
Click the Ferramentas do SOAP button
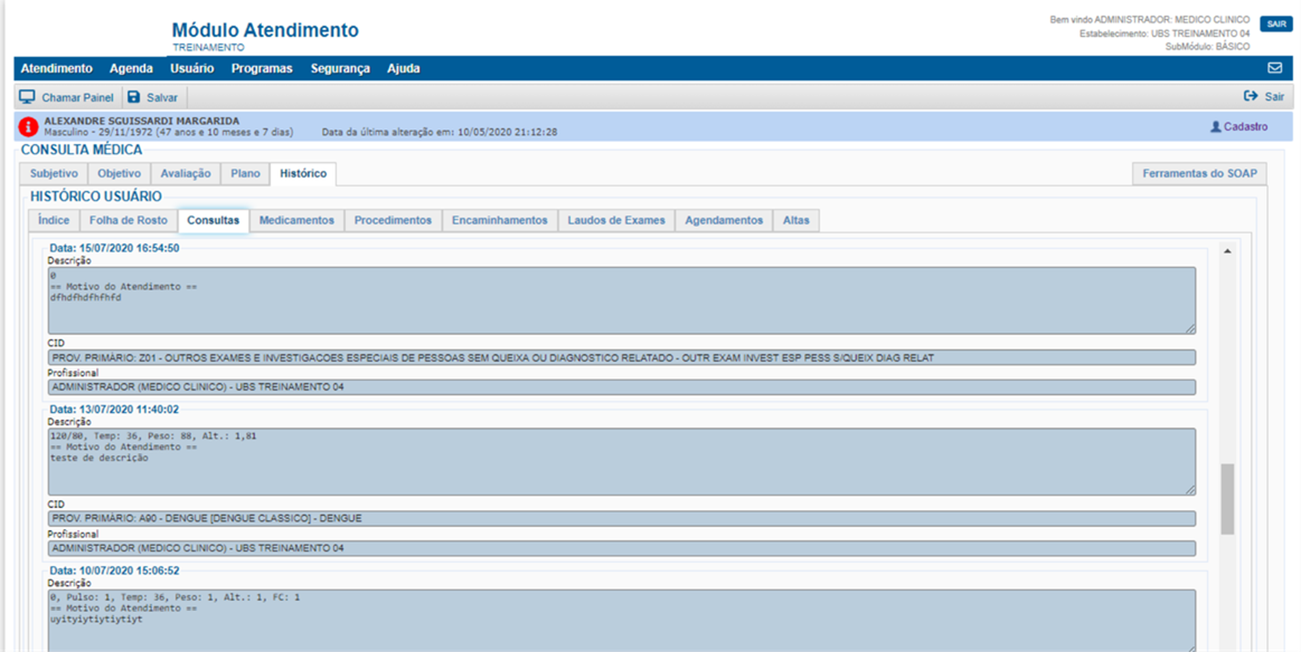[1199, 173]
